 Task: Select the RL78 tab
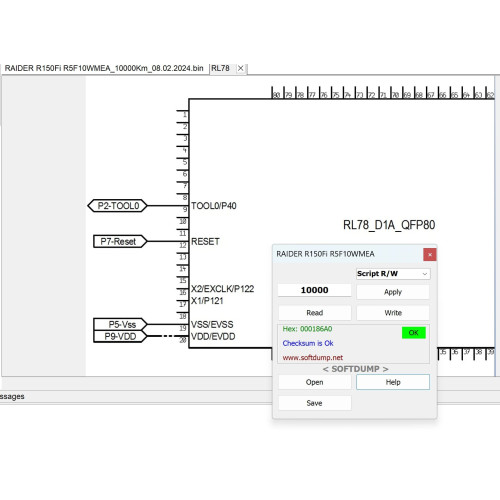click(220, 68)
